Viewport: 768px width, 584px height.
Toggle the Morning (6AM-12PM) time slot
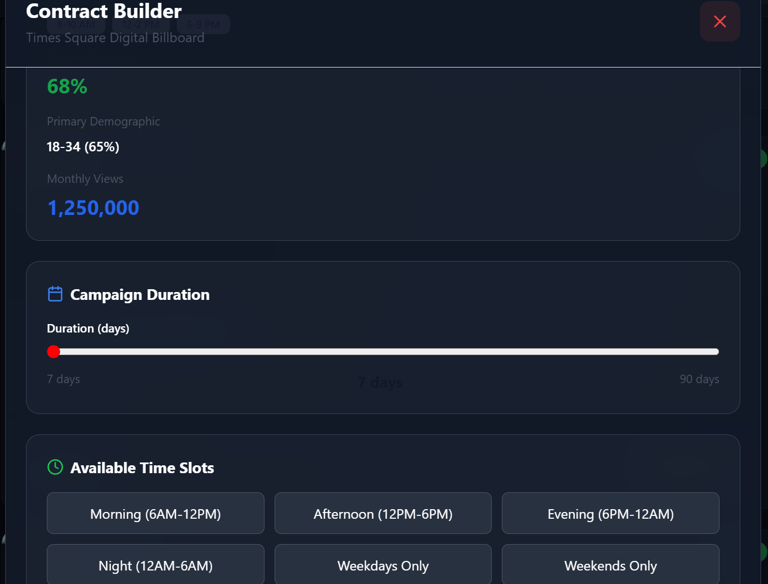155,514
